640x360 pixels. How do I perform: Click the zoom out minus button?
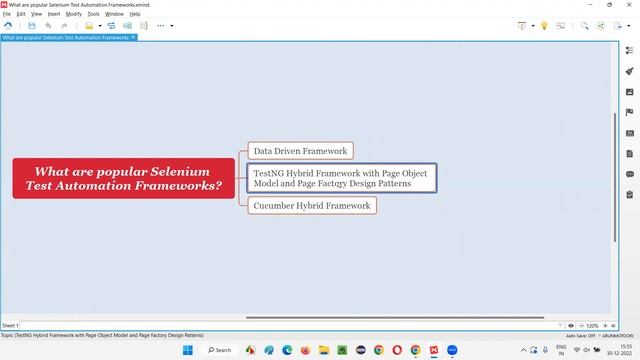581,326
